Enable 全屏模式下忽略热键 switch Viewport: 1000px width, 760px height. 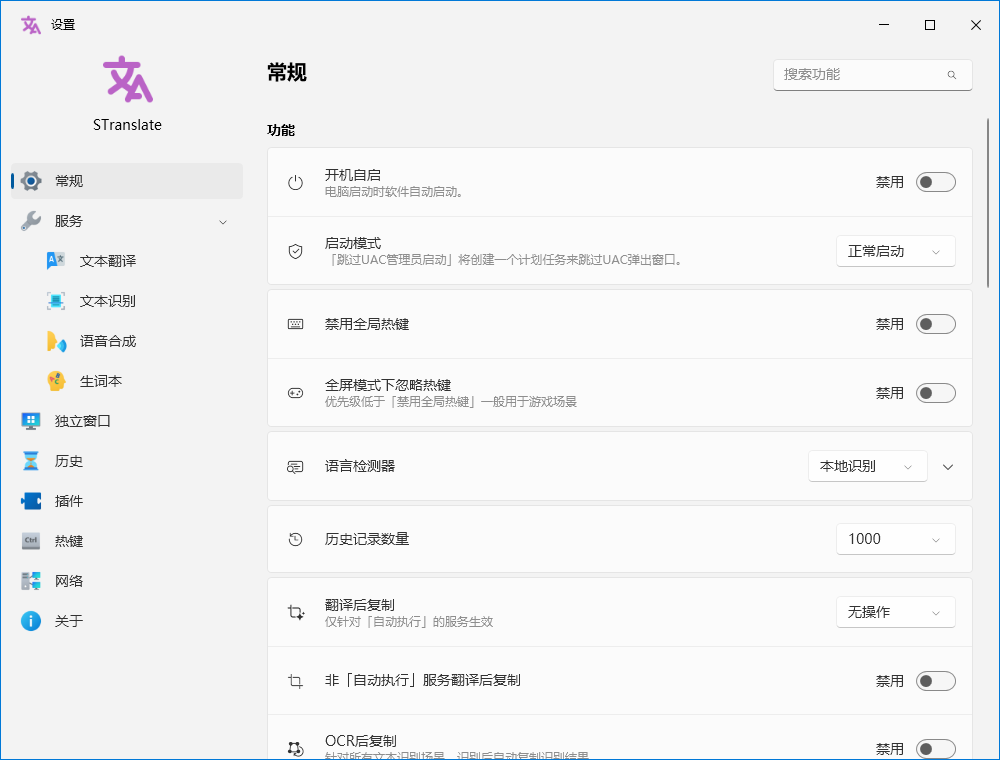(x=935, y=393)
